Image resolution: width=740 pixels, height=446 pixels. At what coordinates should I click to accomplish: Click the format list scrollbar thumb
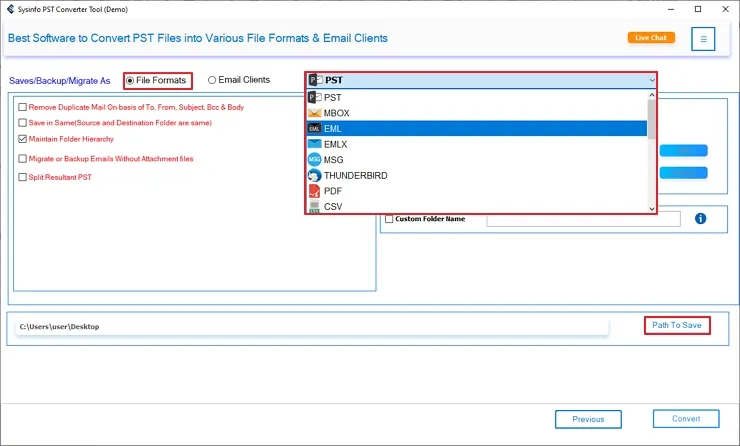(652, 119)
